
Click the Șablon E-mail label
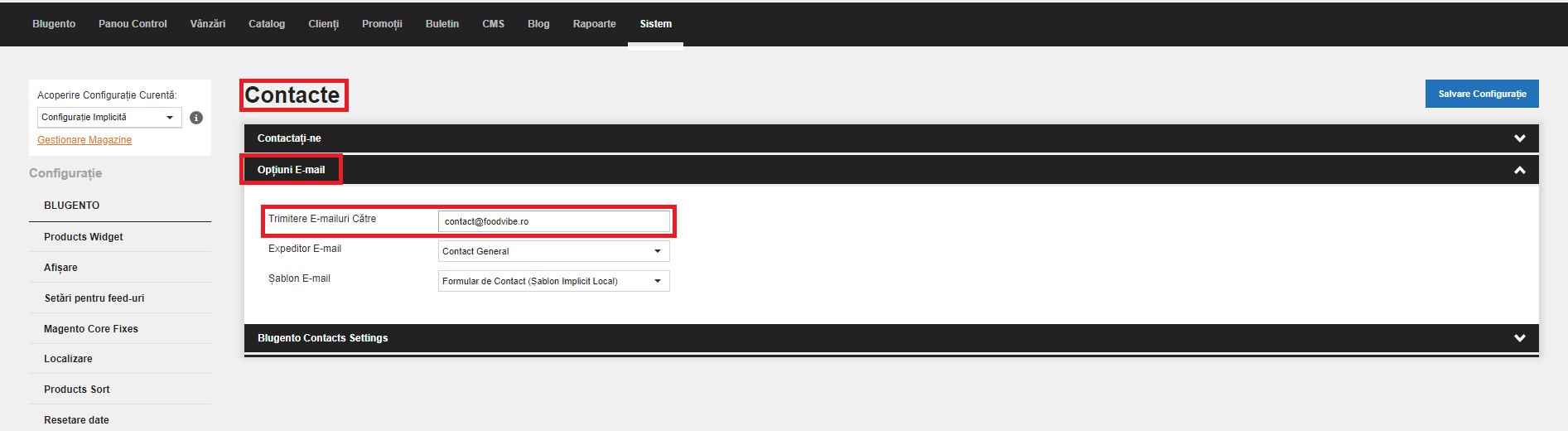(x=299, y=278)
